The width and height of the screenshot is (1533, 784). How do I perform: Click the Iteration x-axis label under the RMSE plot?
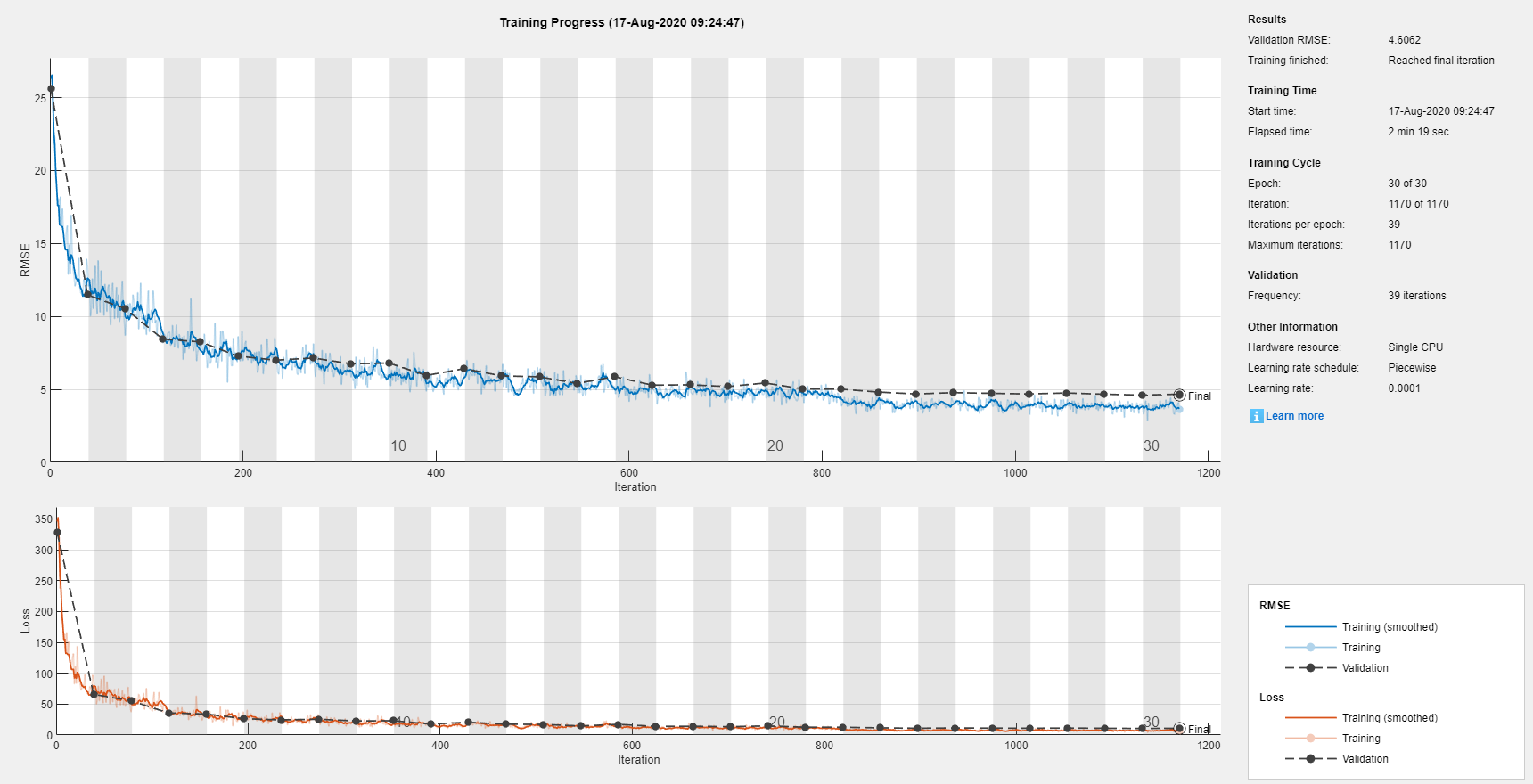coord(635,487)
